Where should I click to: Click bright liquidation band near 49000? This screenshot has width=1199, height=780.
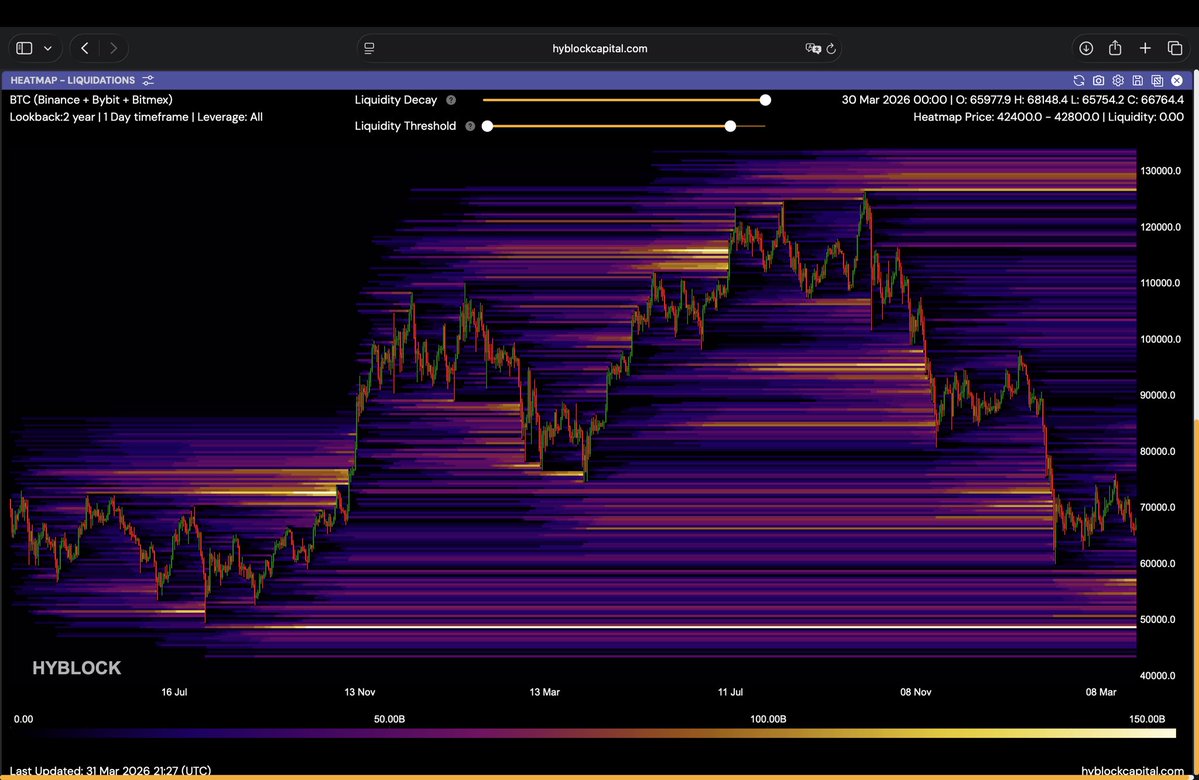(x=671, y=627)
